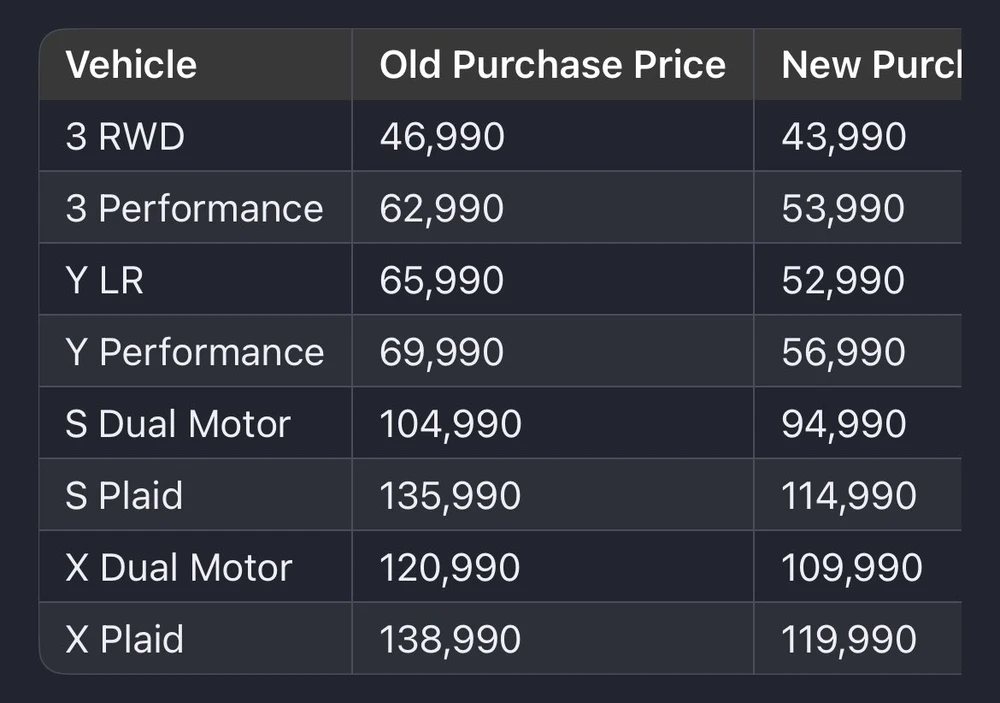
Task: Select the X Plaid vehicle cell
Action: pos(124,640)
